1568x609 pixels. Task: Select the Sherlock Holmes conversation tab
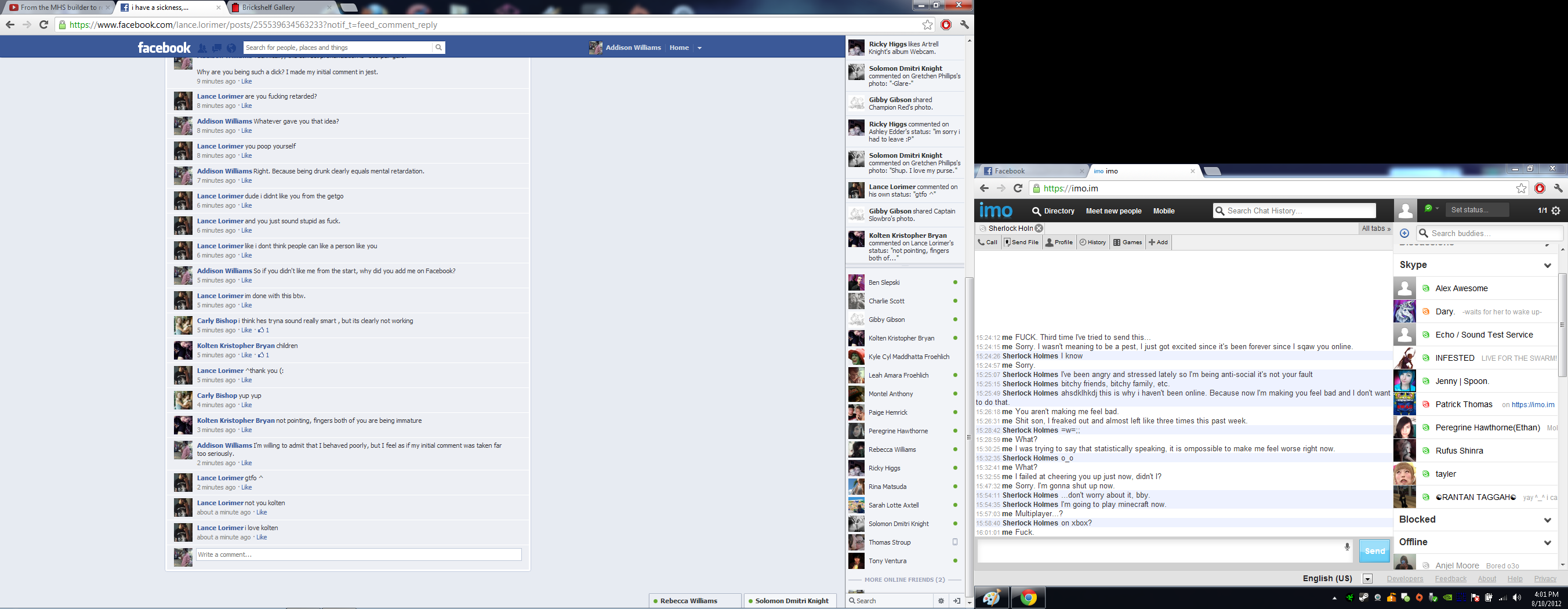tap(1010, 229)
